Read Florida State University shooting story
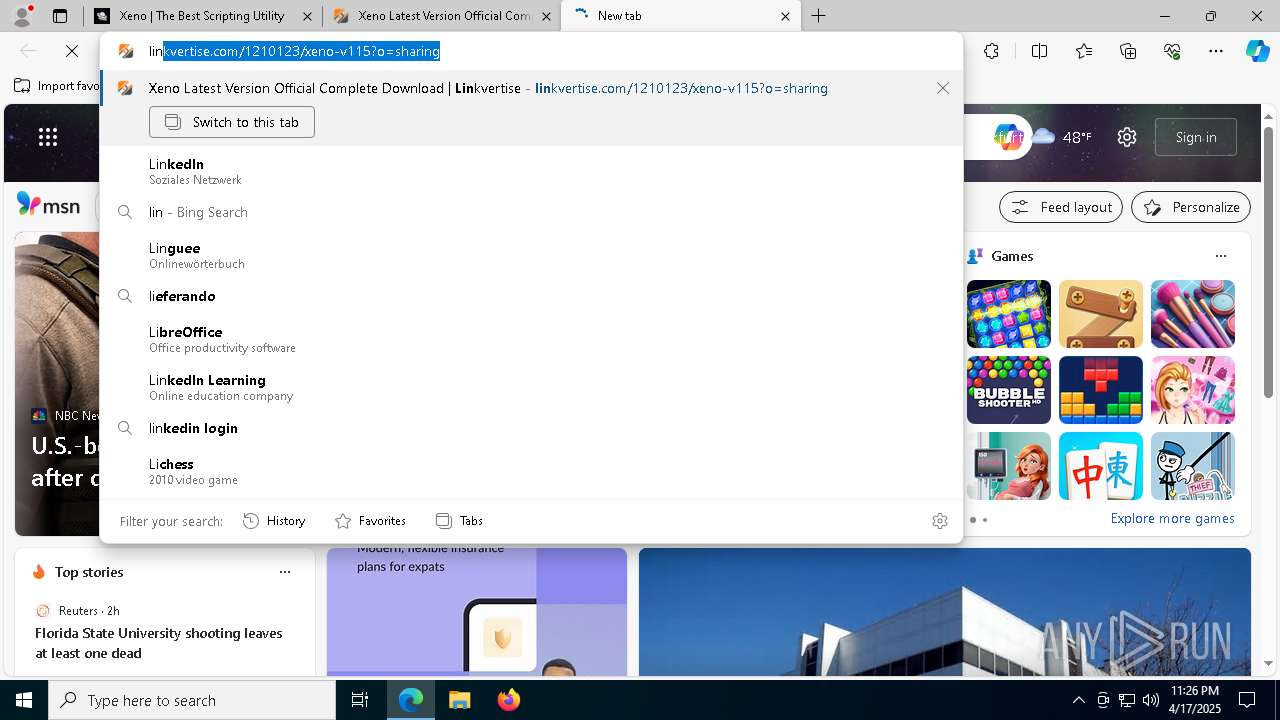1280x720 pixels. tap(159, 643)
